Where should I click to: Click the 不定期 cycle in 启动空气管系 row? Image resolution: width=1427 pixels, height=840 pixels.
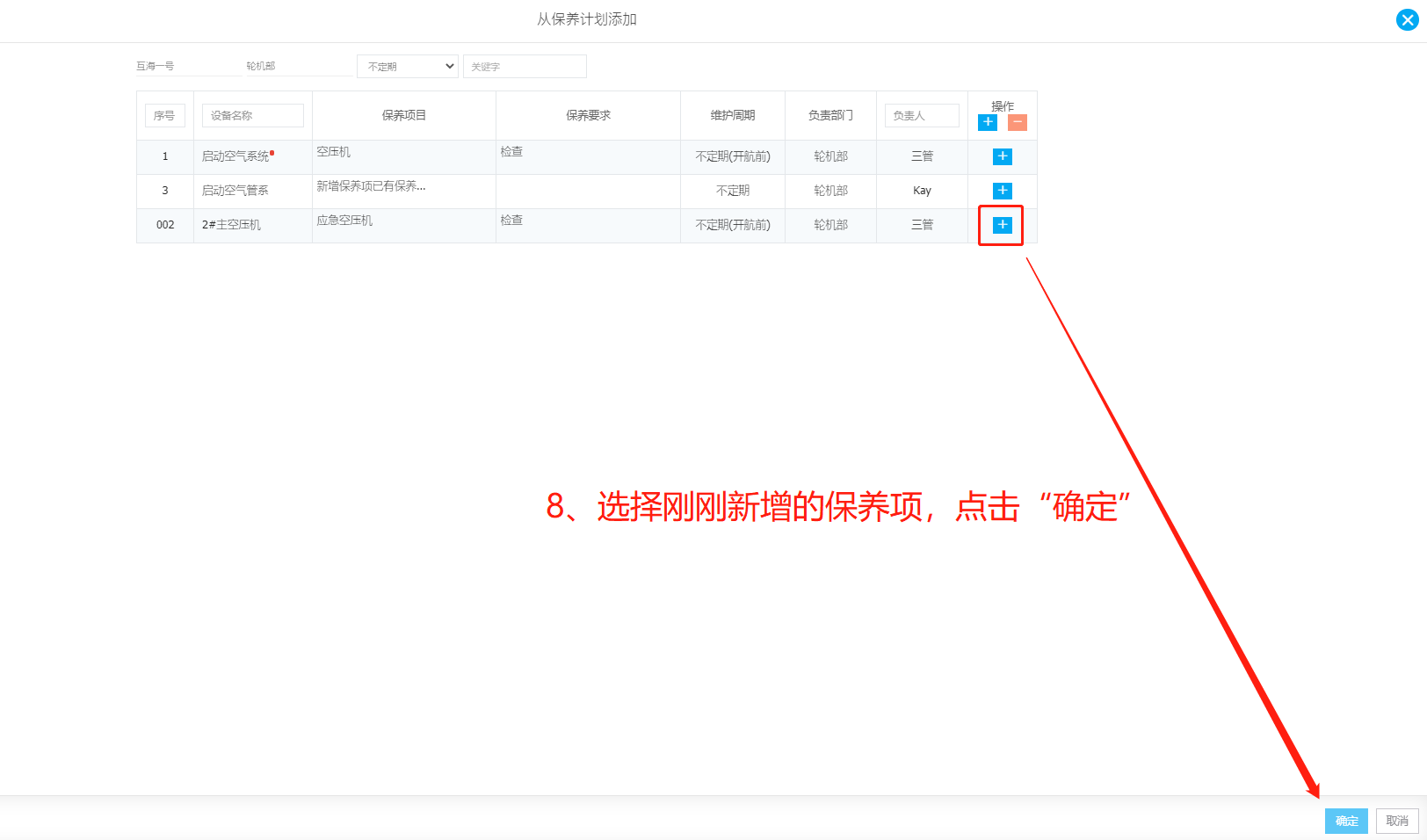click(733, 191)
